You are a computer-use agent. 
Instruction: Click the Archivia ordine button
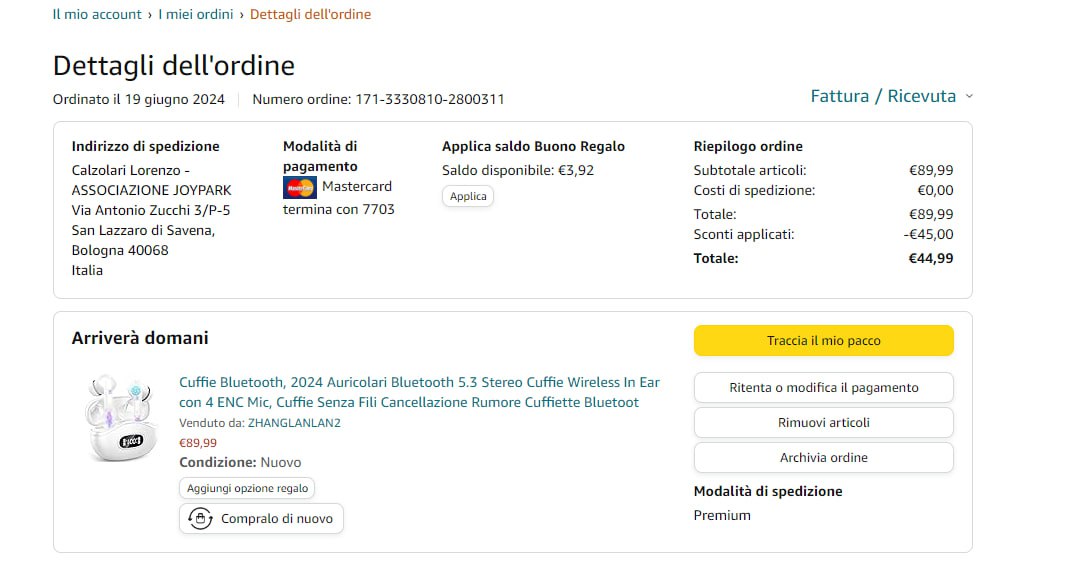click(x=823, y=458)
